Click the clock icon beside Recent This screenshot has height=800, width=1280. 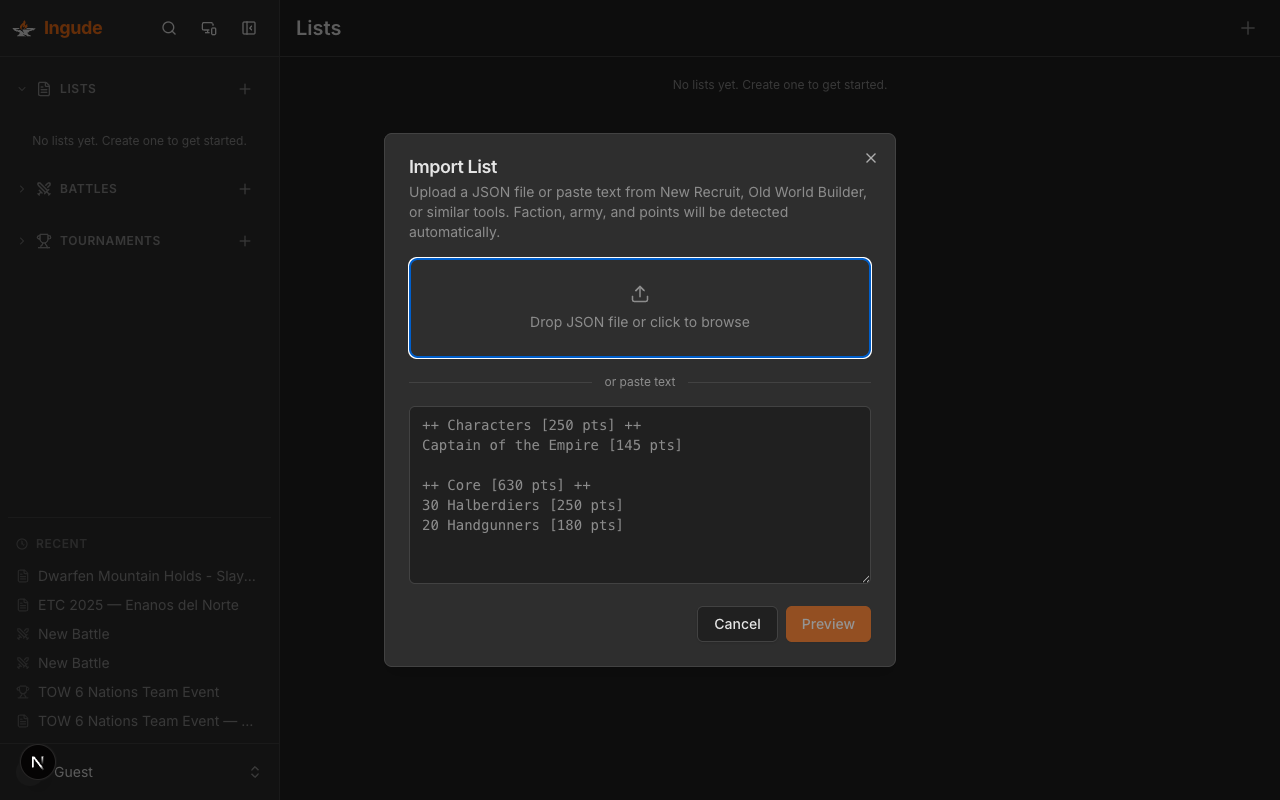[22, 543]
